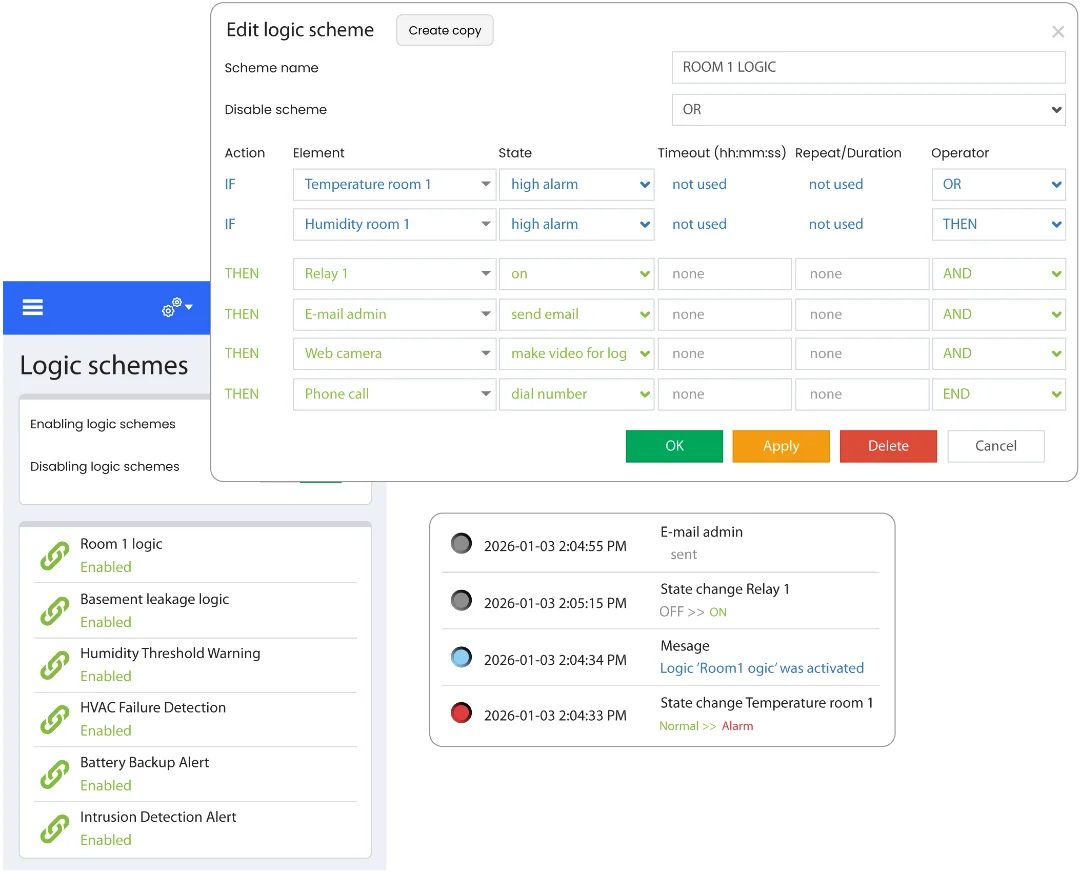Click the link icon for Intrusion Detection Alert
Viewport: 1080px width, 872px height.
point(54,829)
